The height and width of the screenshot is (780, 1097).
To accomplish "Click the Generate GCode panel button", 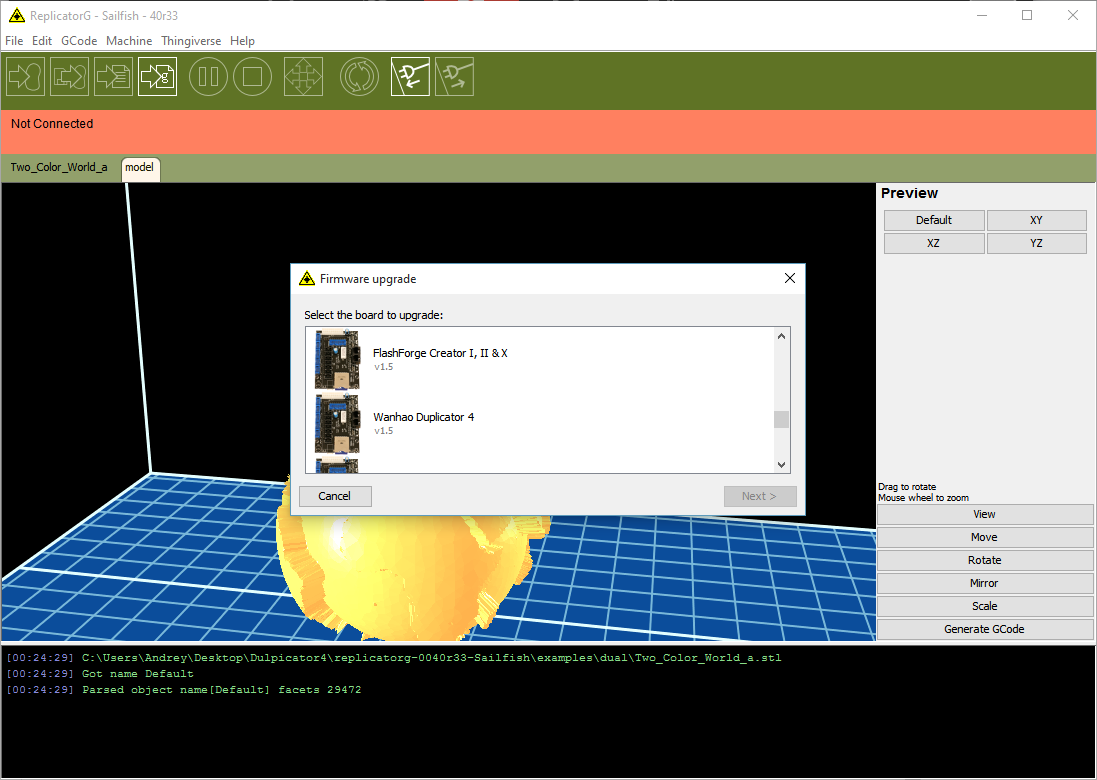I will [x=984, y=630].
